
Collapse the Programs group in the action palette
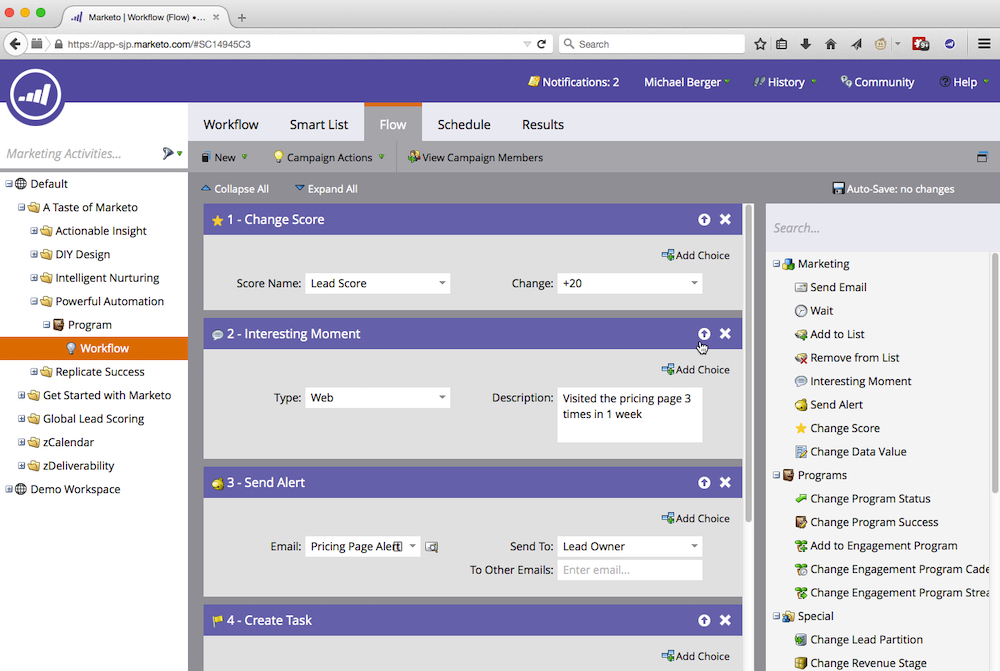(774, 475)
